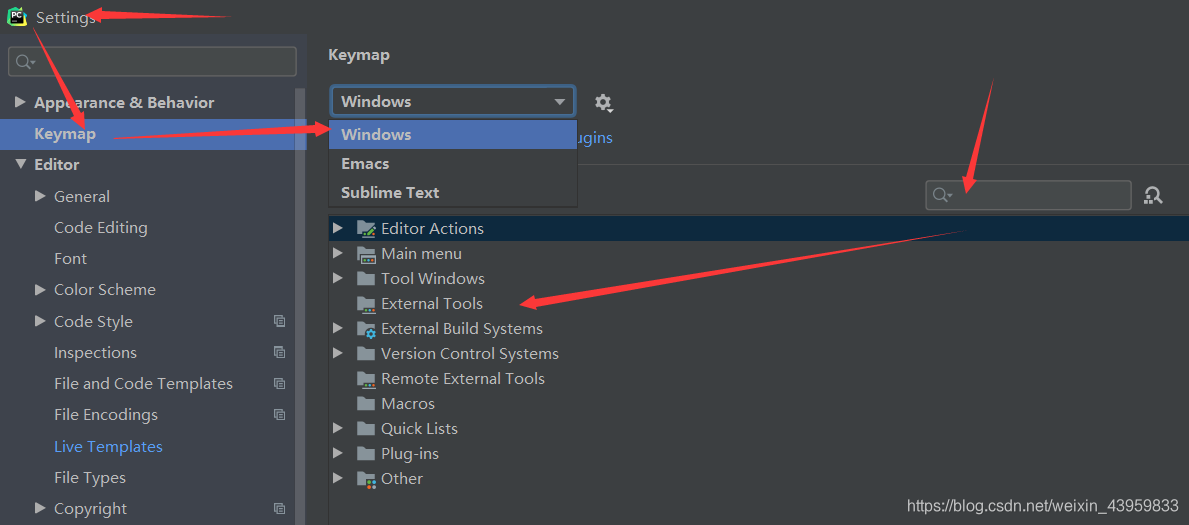The width and height of the screenshot is (1189, 525).
Task: Expand the Appearance & Behavior section
Action: click(x=20, y=102)
